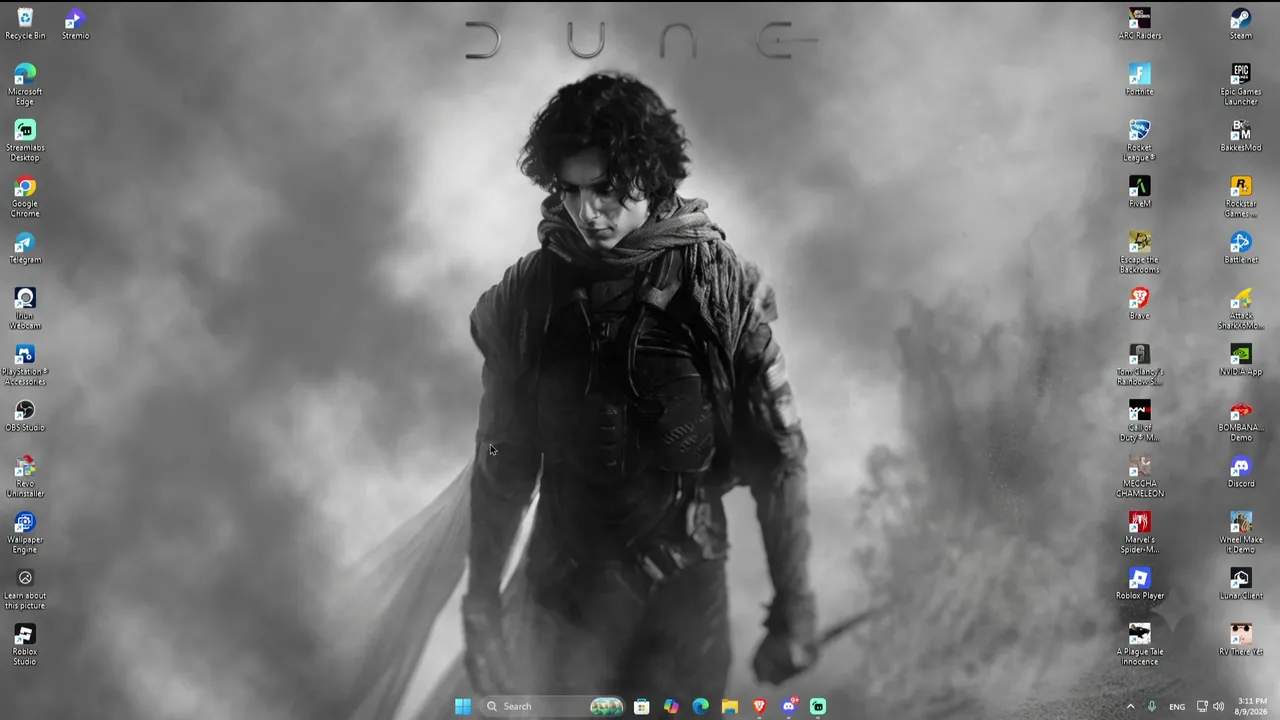Image resolution: width=1280 pixels, height=720 pixels.
Task: Click the Wheel Make It Demo icon
Action: tap(1241, 532)
